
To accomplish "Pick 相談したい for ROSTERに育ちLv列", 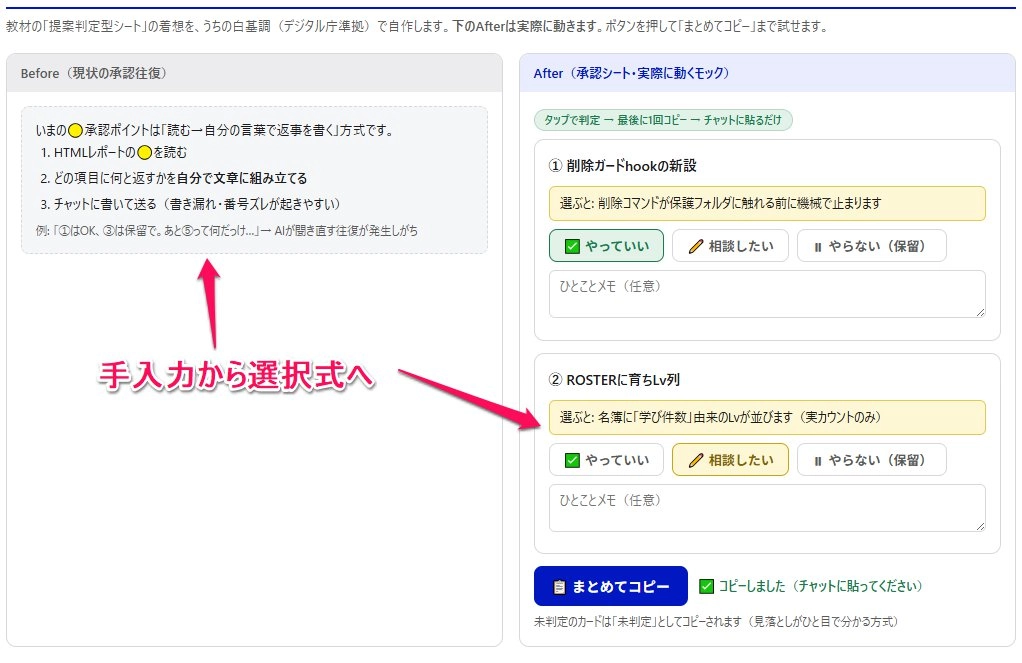I will [x=730, y=460].
